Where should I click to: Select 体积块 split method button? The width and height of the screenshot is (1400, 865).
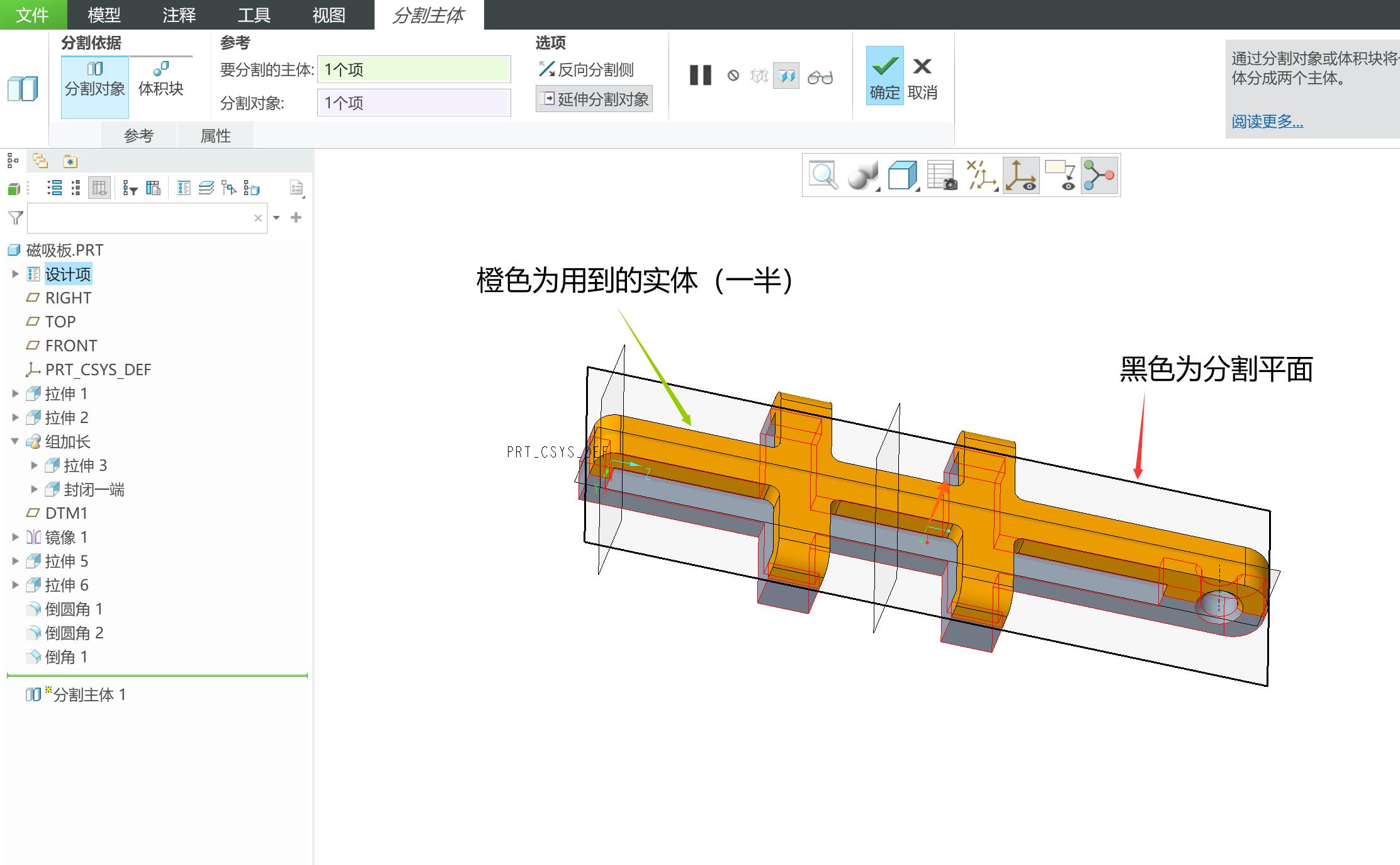point(161,79)
